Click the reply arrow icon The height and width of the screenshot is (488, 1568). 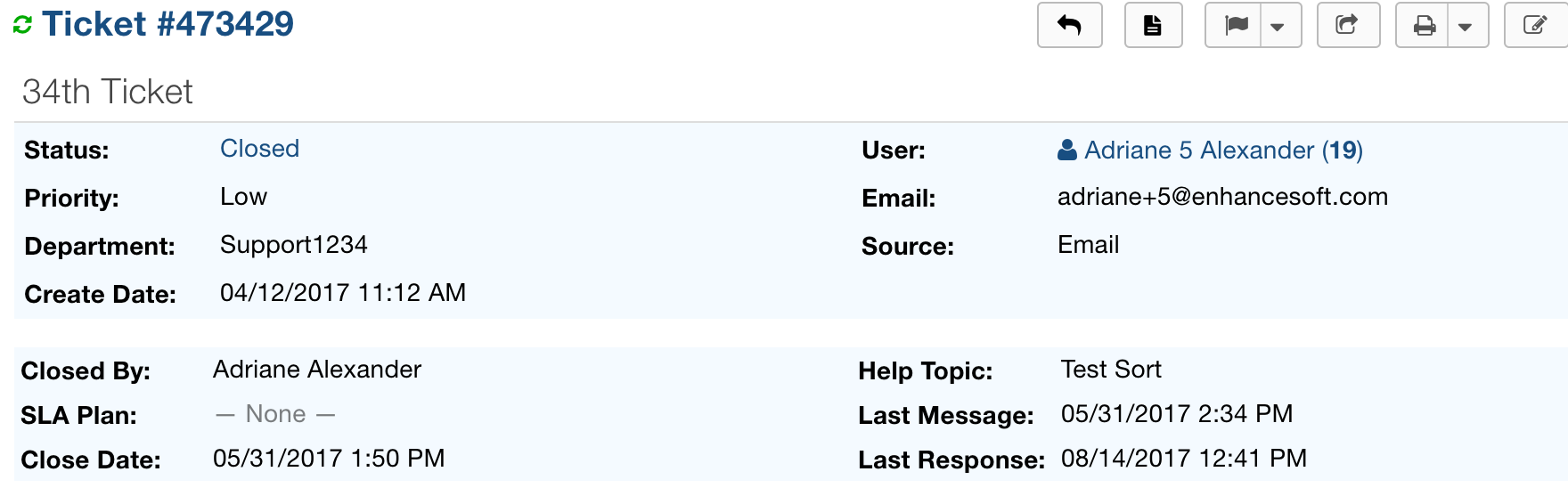pyautogui.click(x=1069, y=25)
